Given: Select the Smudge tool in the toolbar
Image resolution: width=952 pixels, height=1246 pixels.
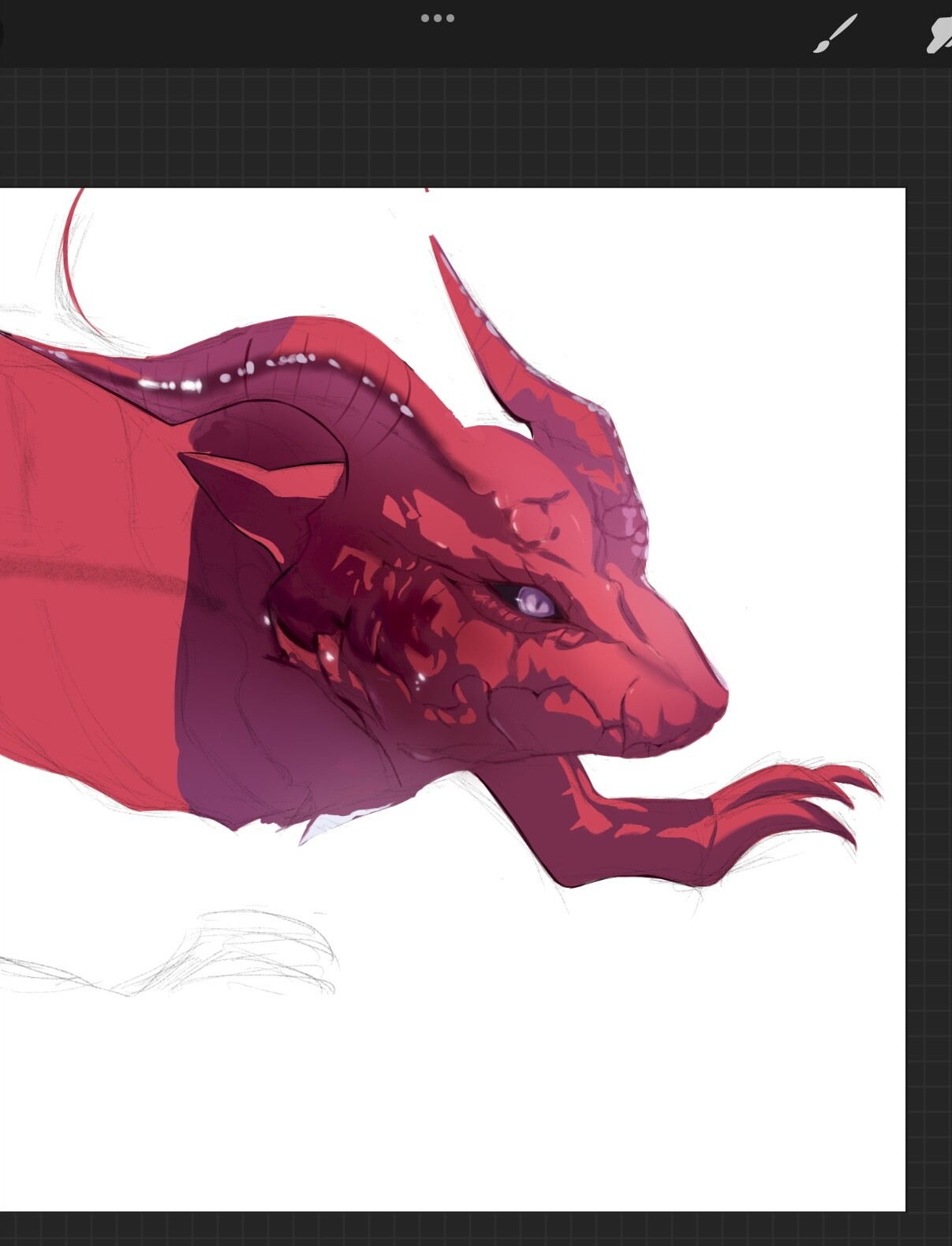Looking at the screenshot, I should [939, 36].
